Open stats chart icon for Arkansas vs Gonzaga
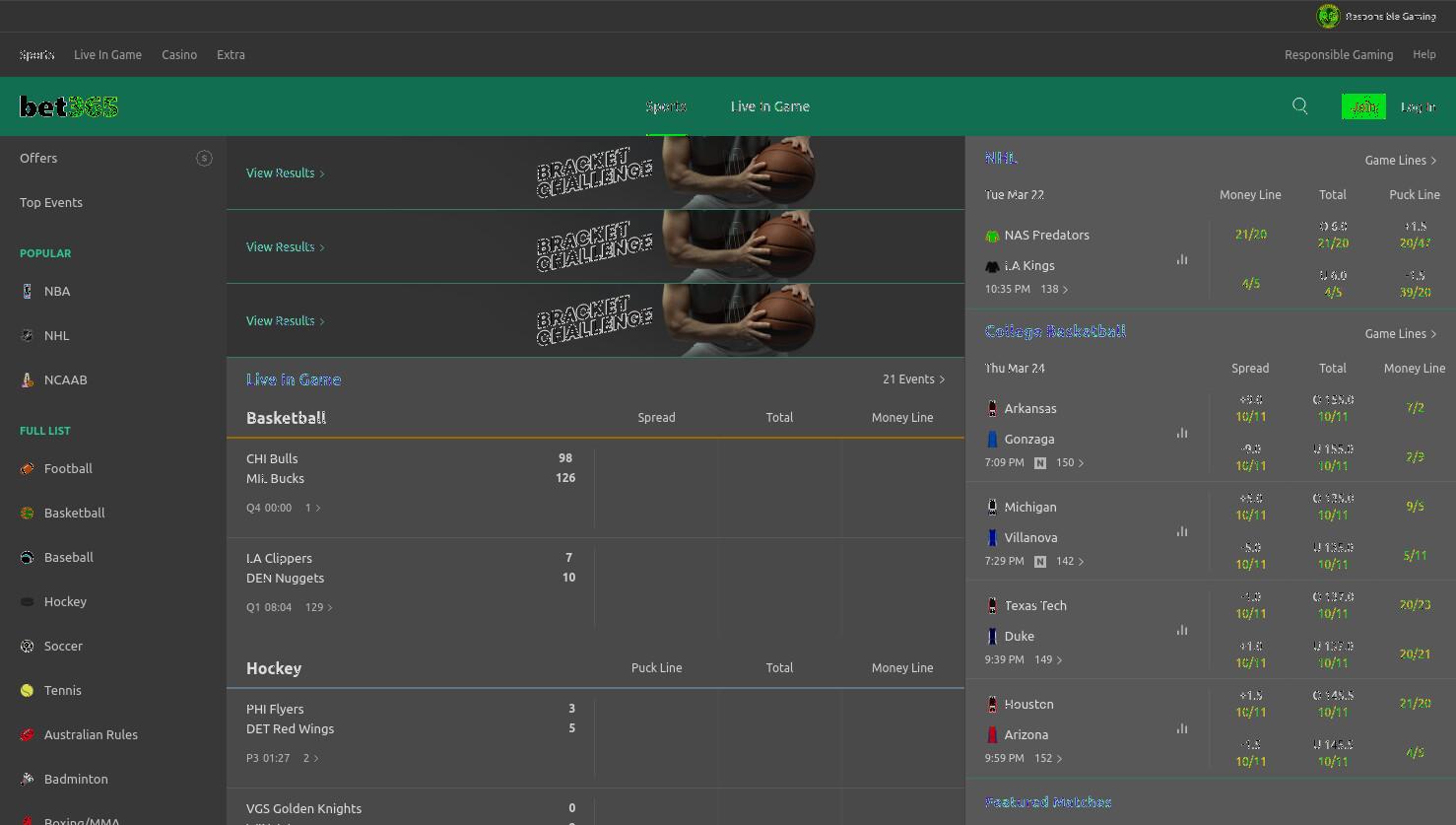The height and width of the screenshot is (825, 1456). 1182,433
